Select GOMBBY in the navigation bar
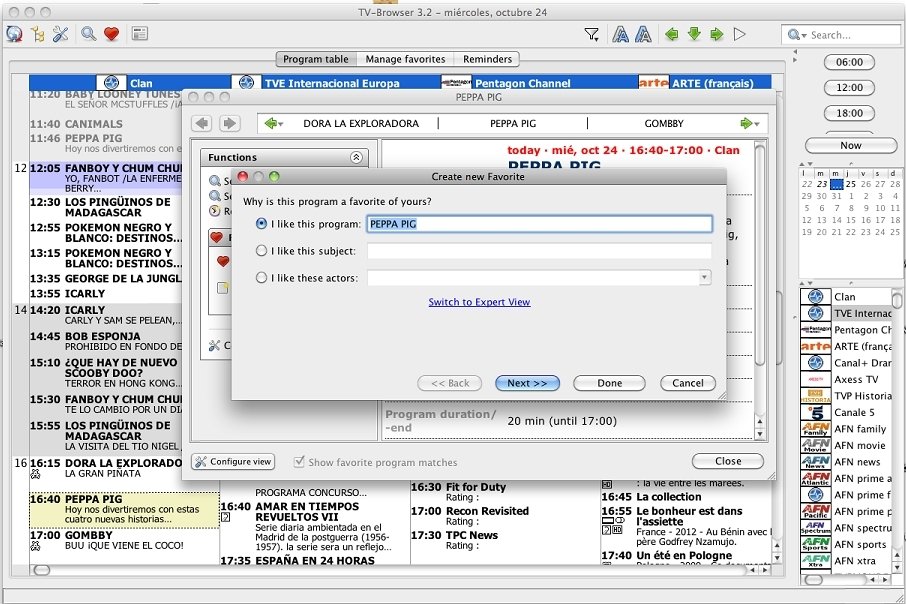Image resolution: width=906 pixels, height=604 pixels. [x=664, y=124]
